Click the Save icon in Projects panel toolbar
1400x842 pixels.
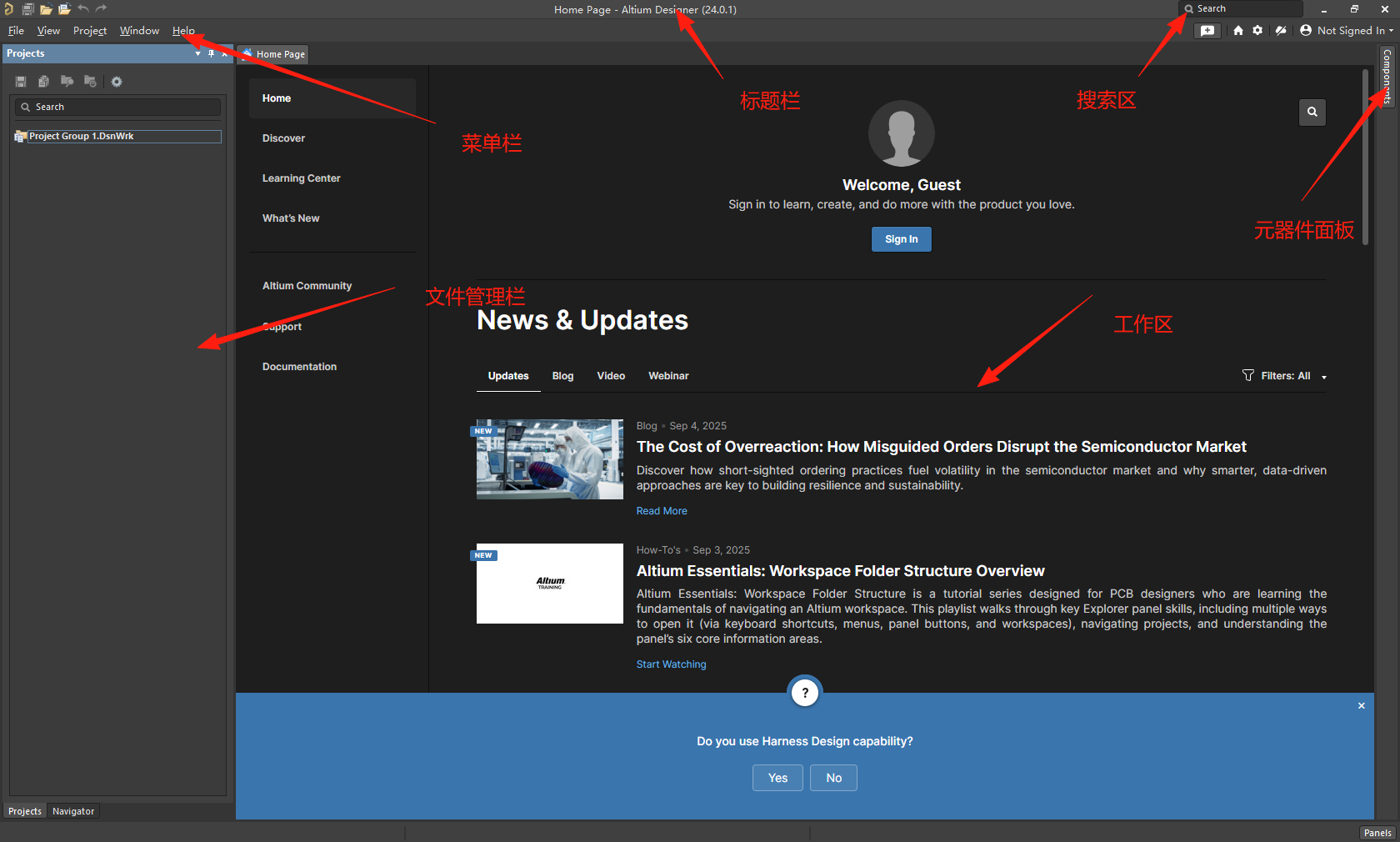(21, 82)
